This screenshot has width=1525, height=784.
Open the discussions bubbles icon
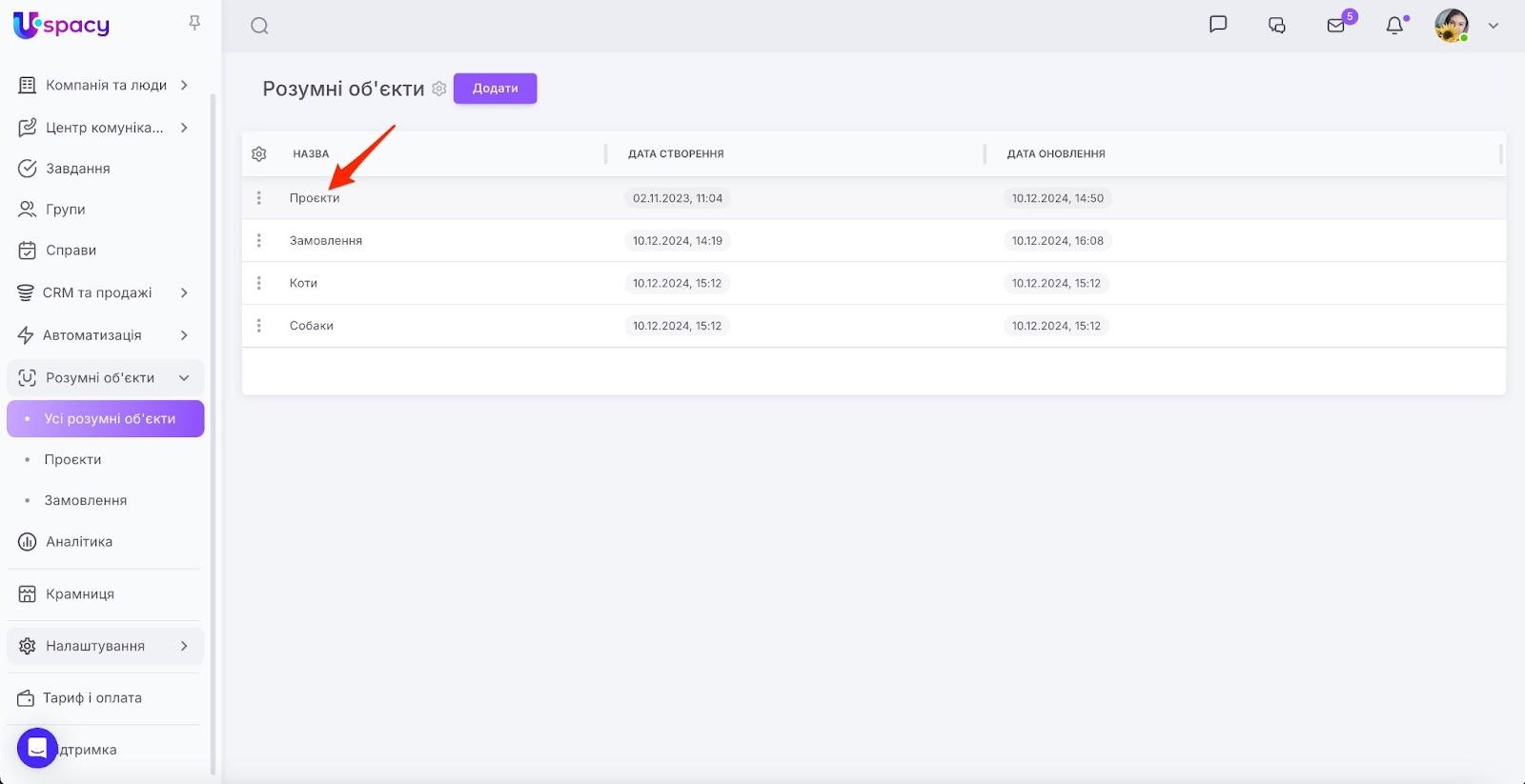point(1277,26)
